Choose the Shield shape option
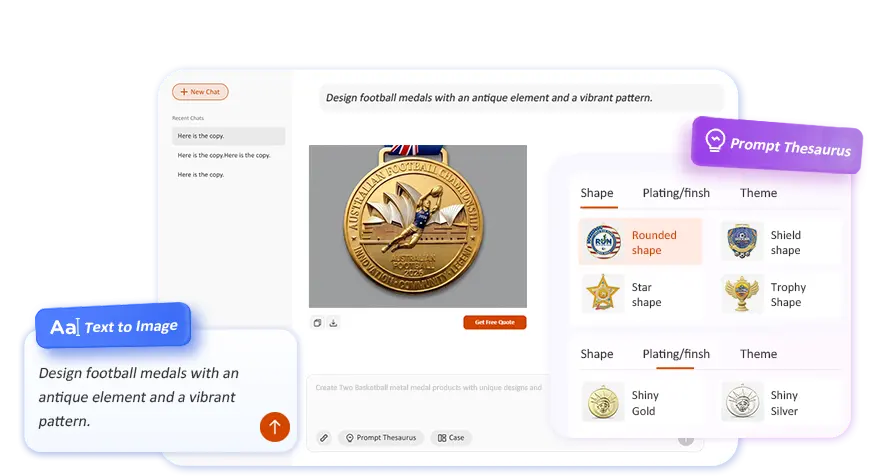Image resolution: width=880 pixels, height=476 pixels. (780, 242)
